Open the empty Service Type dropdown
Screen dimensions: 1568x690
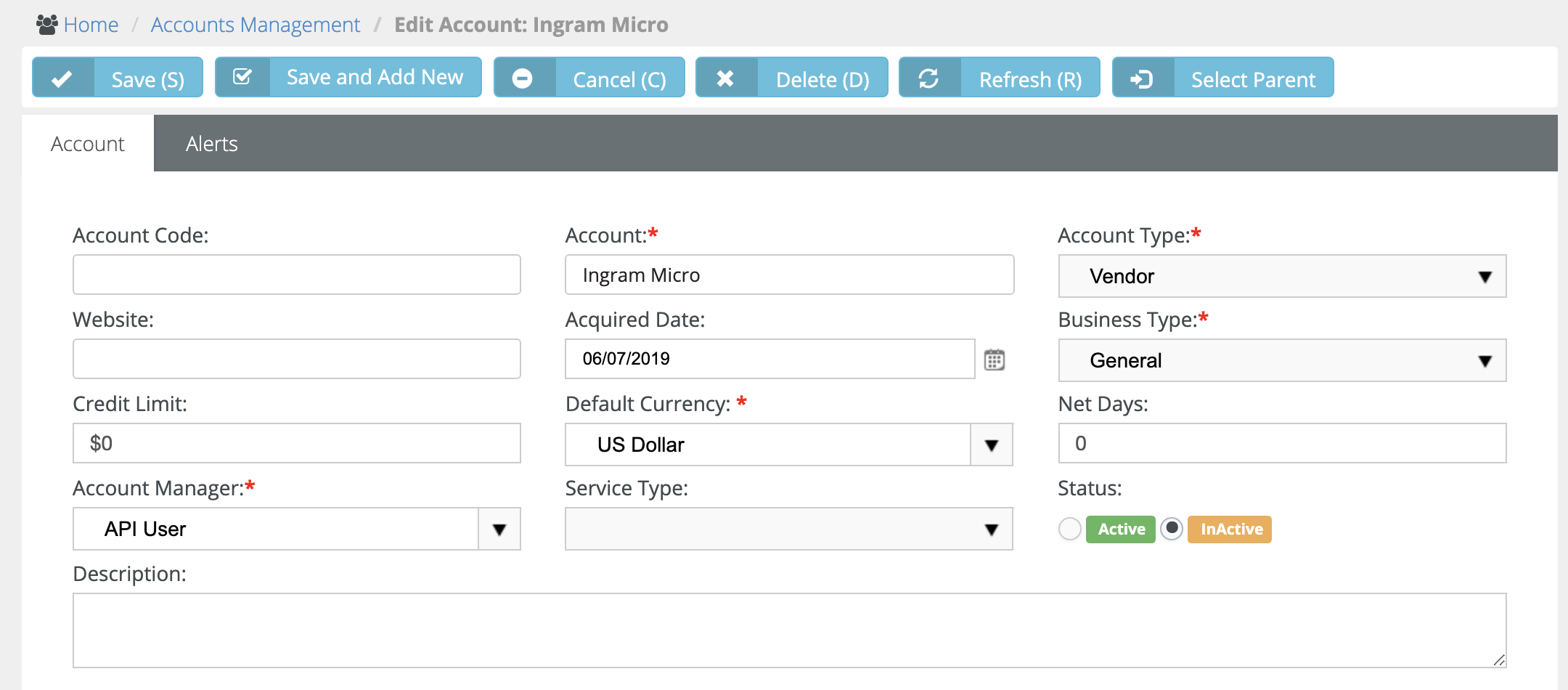click(x=789, y=529)
